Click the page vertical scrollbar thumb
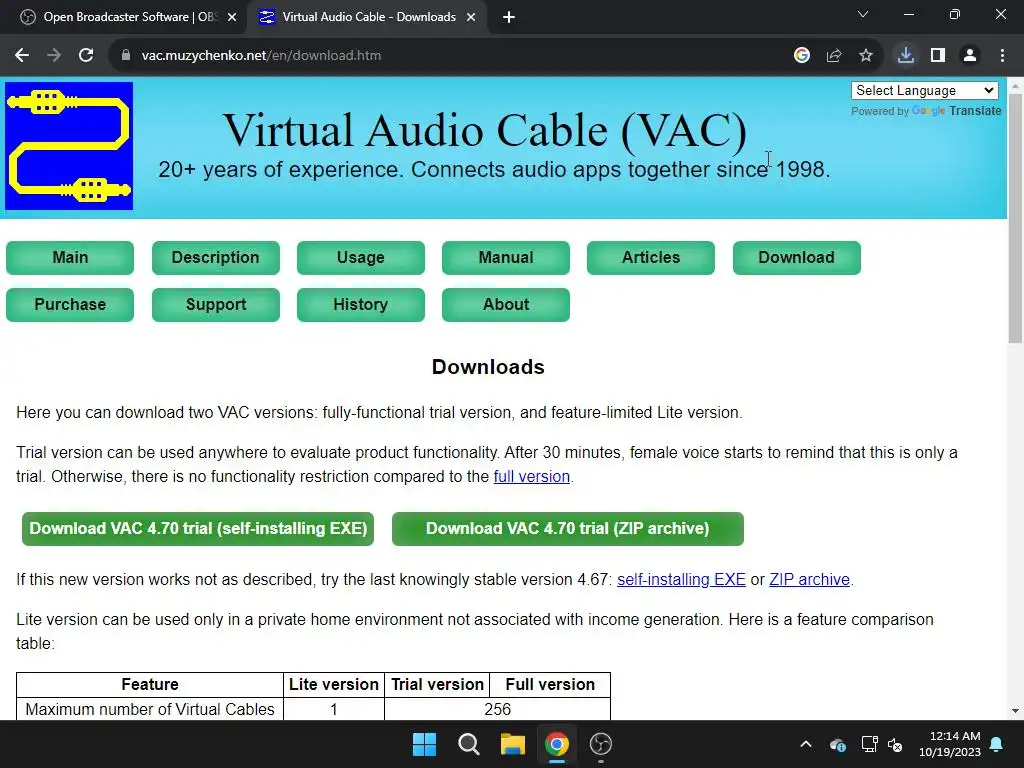Screen dimensions: 1024x768 pyautogui.click(x=1016, y=218)
